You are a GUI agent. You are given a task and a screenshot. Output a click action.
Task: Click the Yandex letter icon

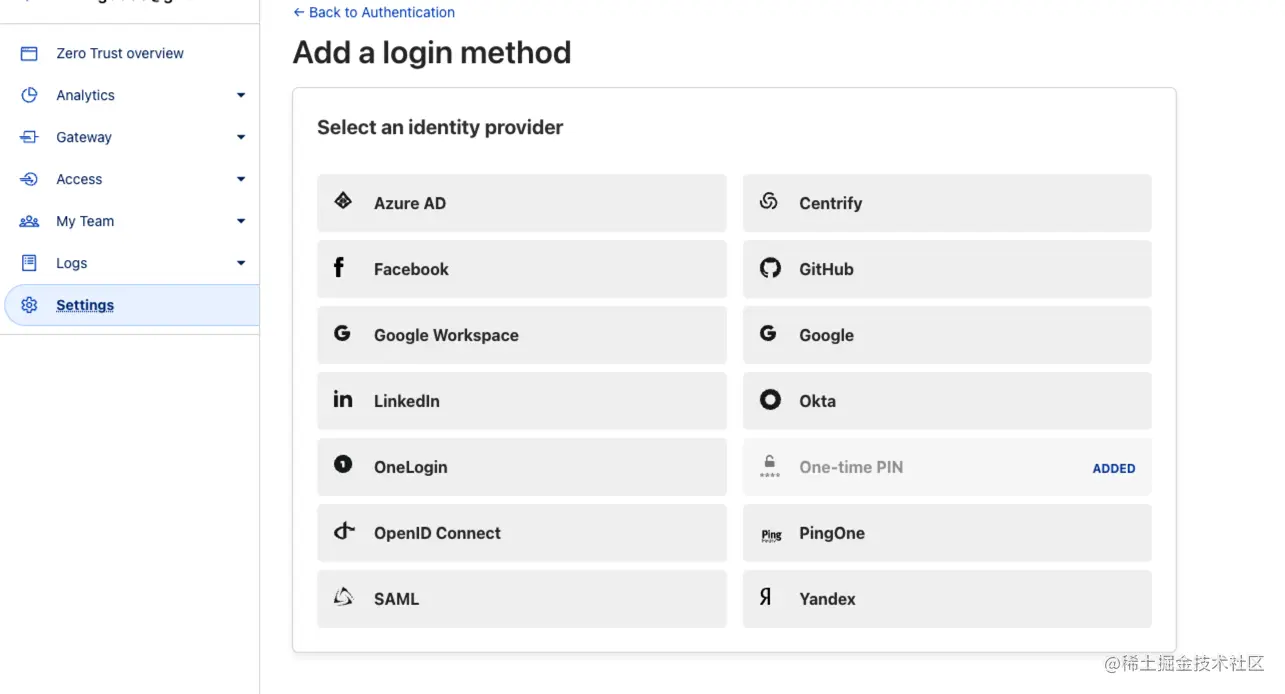(766, 597)
